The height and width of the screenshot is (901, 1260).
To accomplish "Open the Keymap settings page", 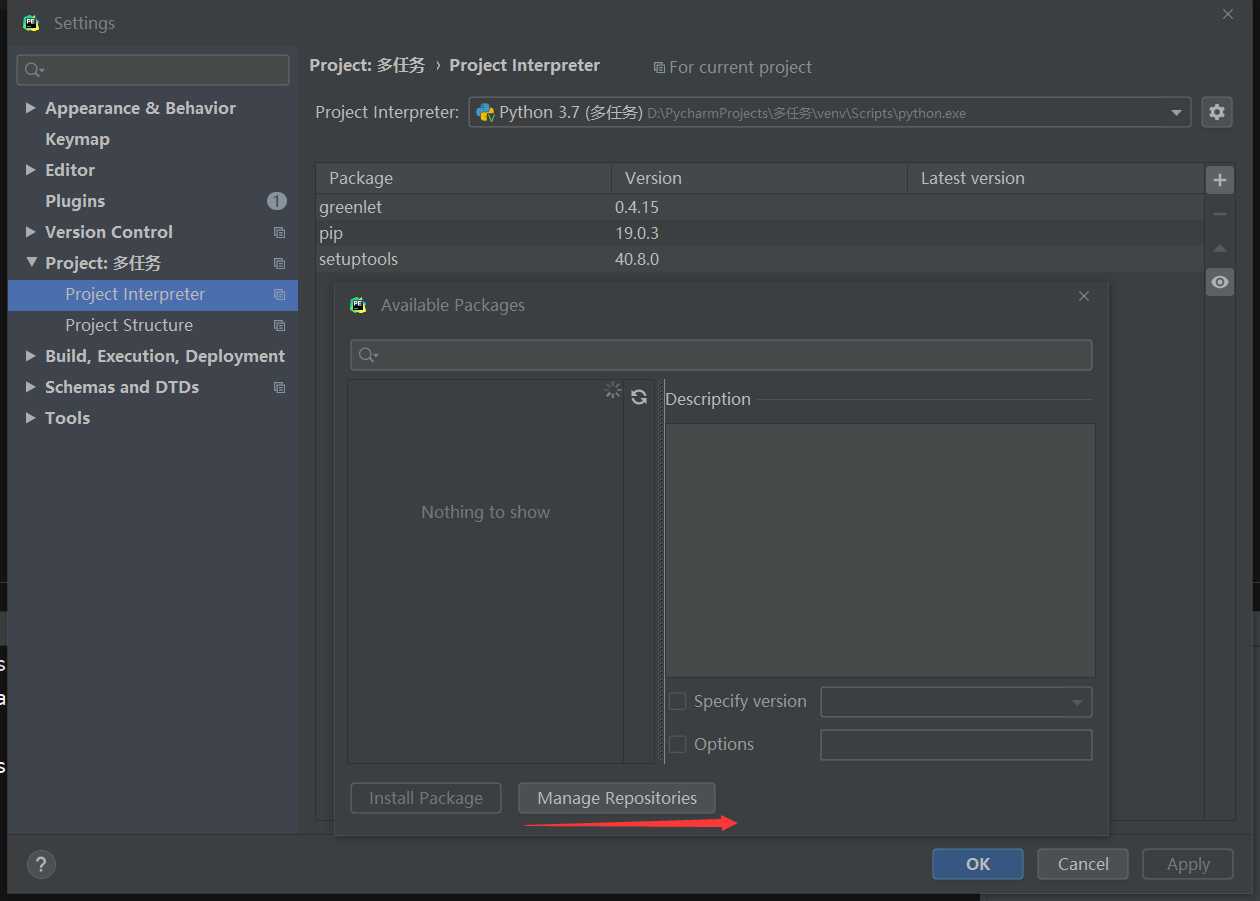I will pos(77,139).
